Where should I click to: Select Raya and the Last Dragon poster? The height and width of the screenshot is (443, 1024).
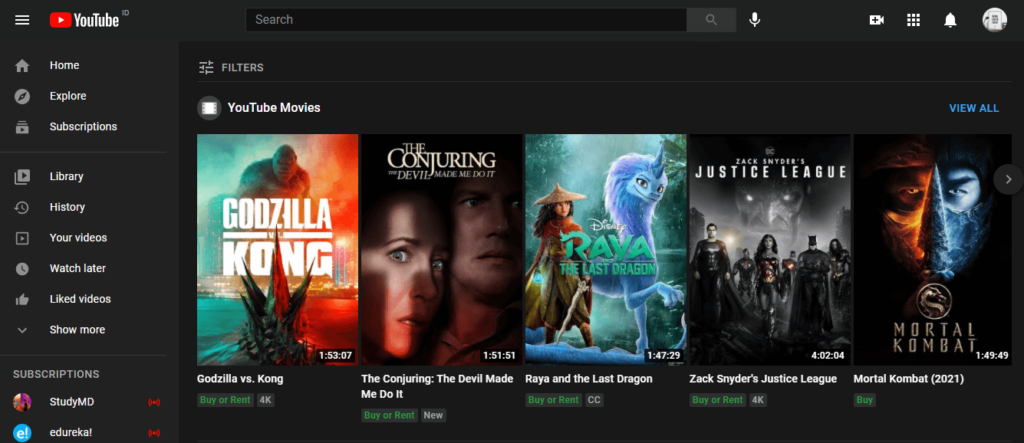[605, 250]
